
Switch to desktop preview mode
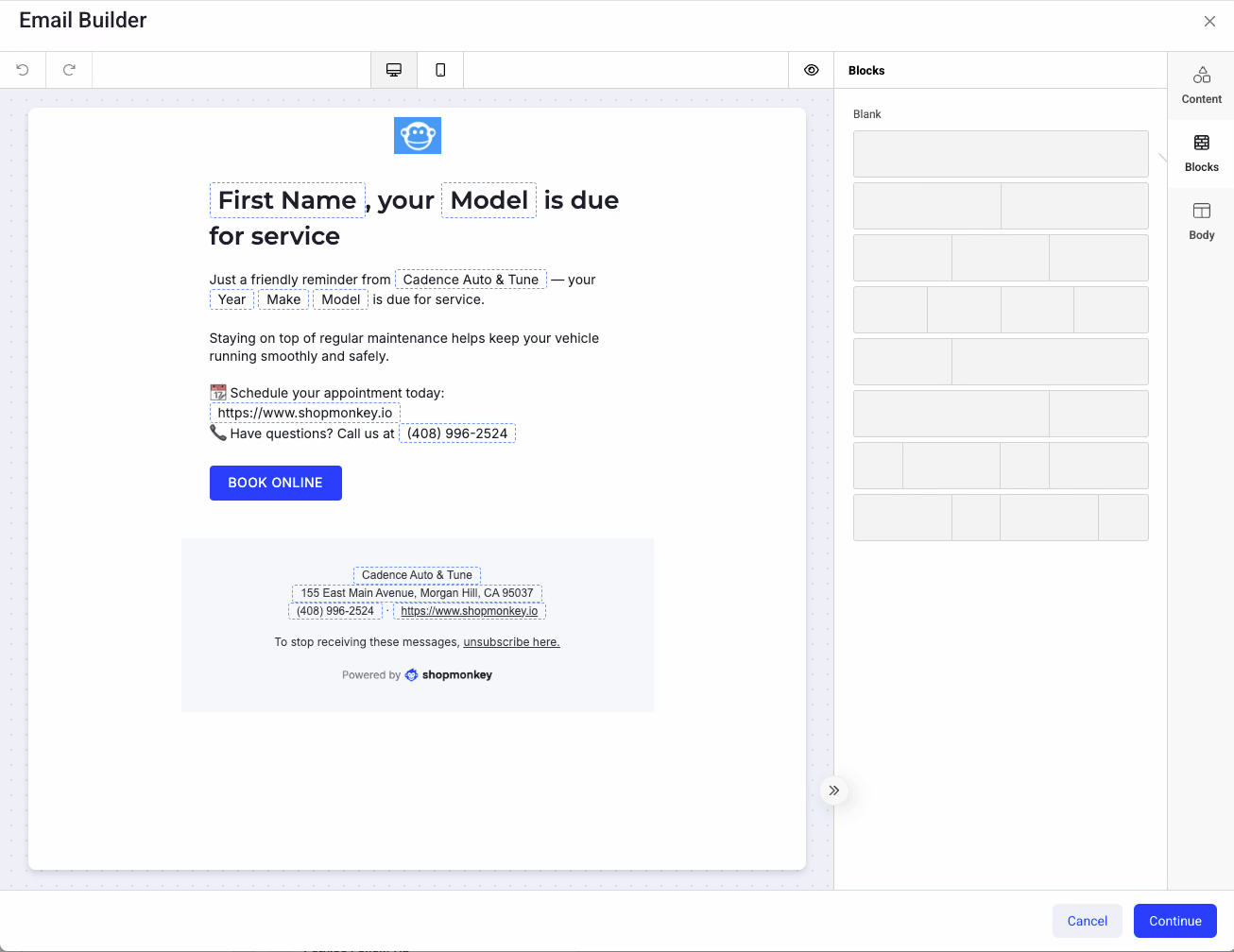click(394, 70)
